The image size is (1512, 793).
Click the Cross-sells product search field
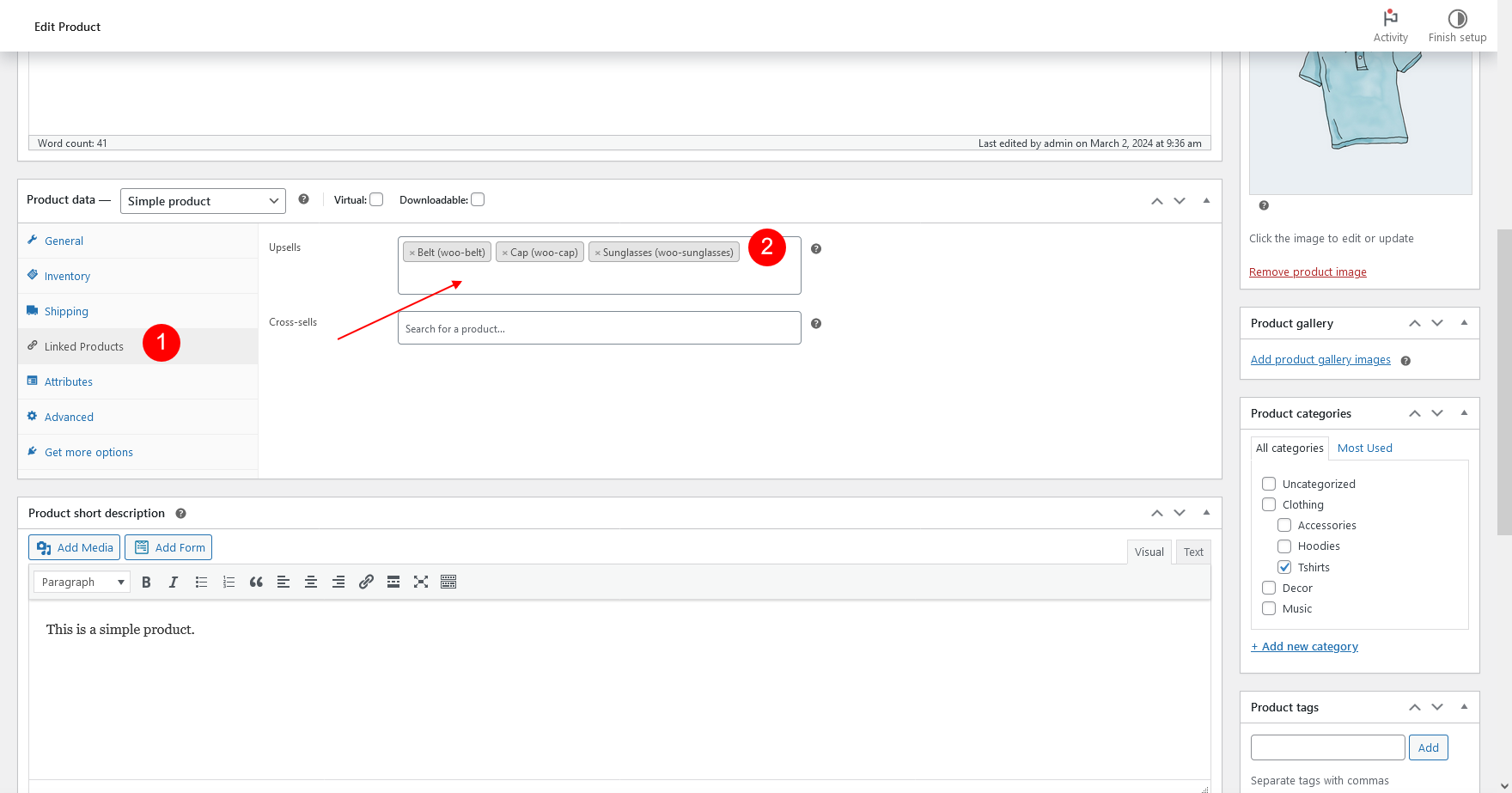click(x=599, y=328)
